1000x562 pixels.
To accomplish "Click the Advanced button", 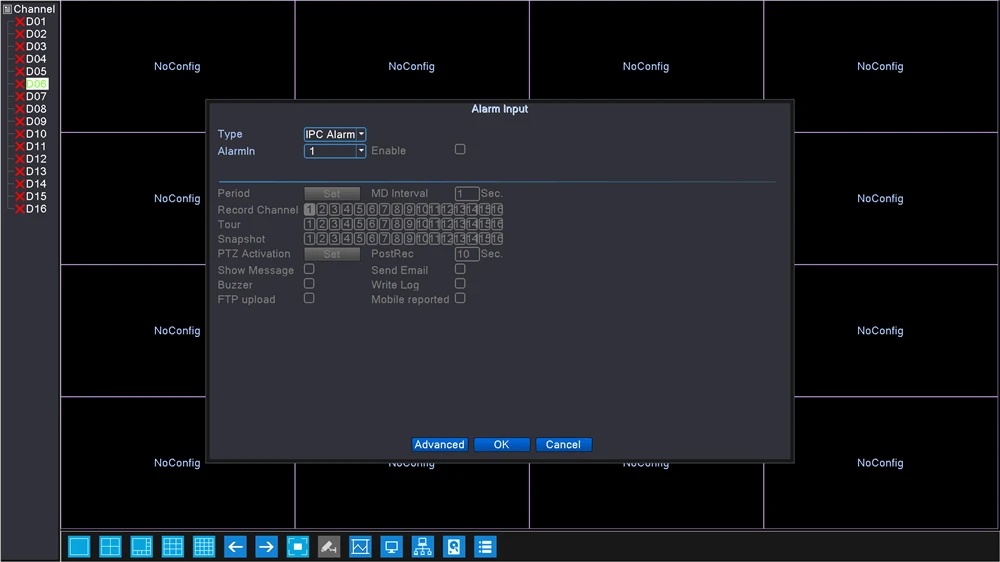I will click(439, 445).
